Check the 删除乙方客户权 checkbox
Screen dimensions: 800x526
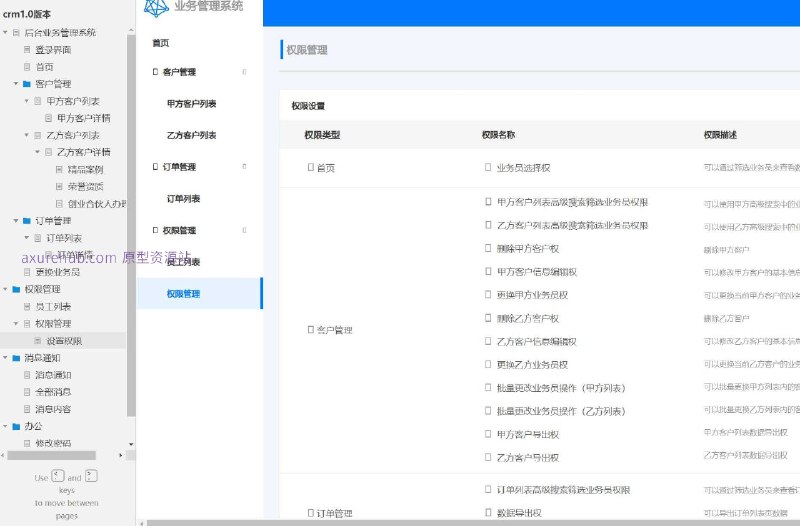(x=488, y=318)
